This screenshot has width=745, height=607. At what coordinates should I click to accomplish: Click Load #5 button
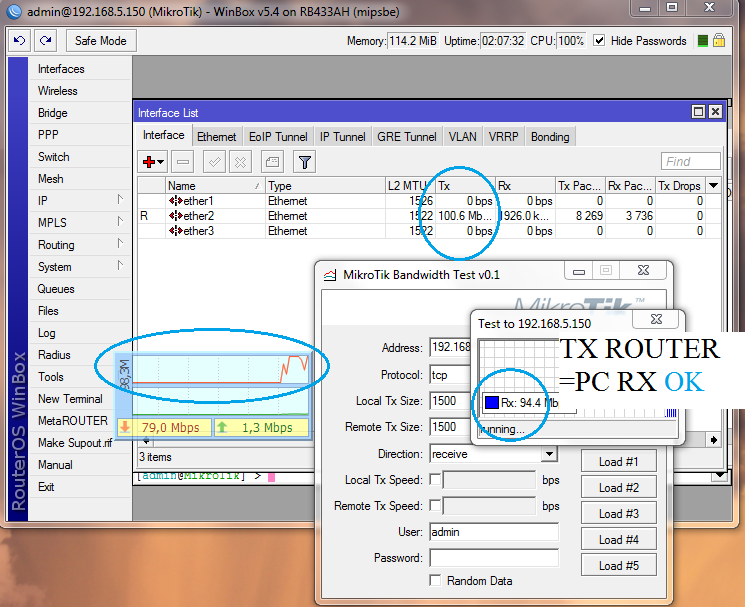tap(619, 566)
